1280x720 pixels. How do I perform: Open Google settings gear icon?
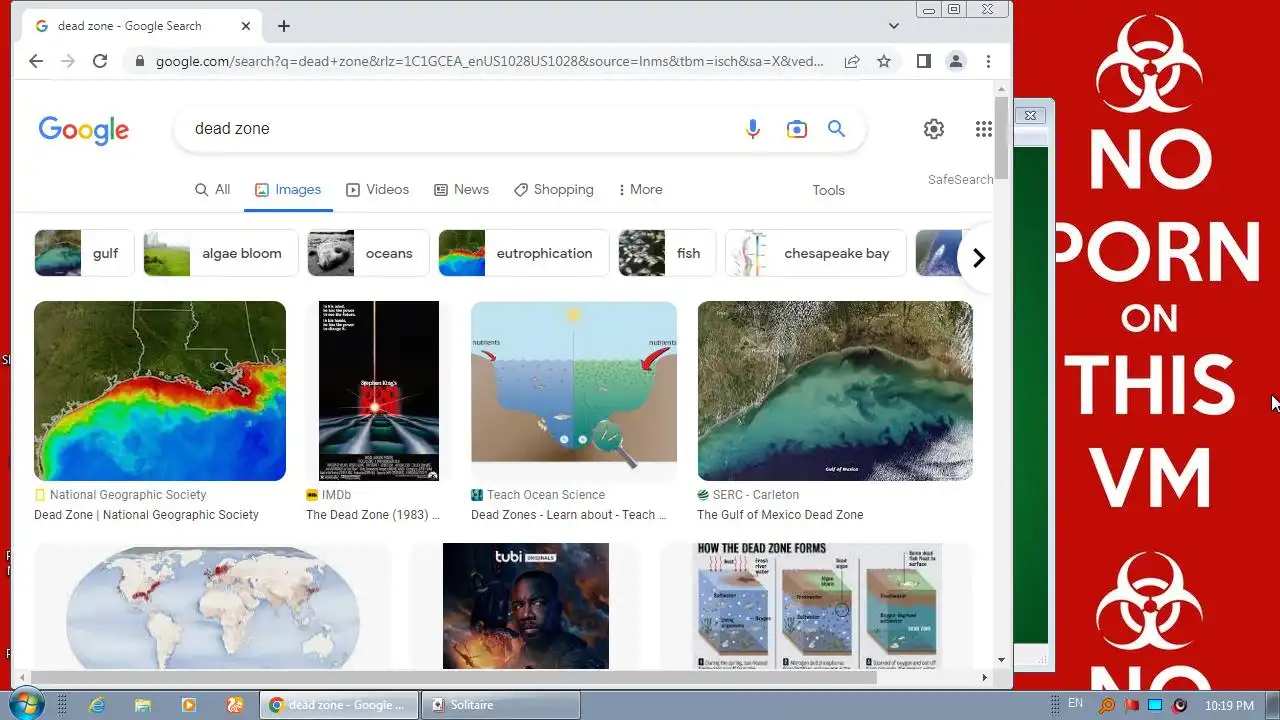point(934,128)
